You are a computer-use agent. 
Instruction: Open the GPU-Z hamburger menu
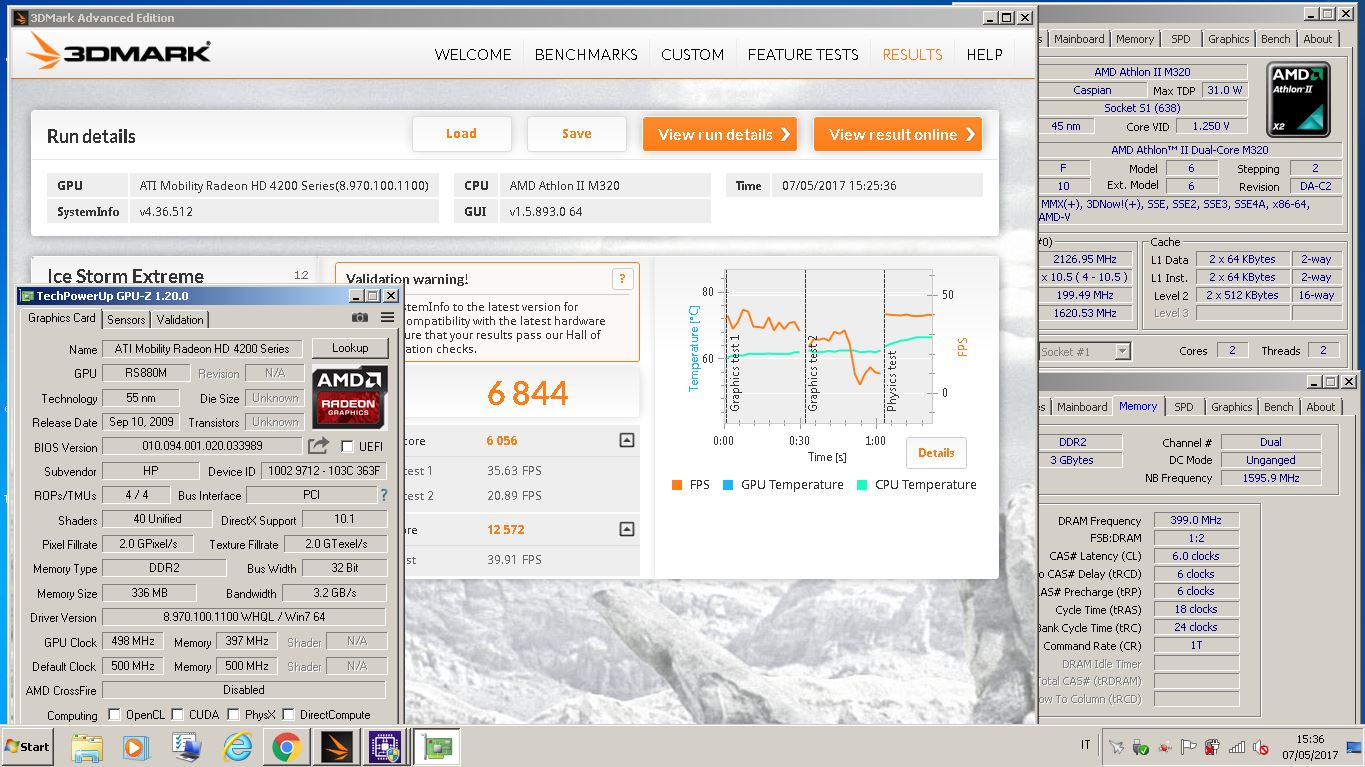point(388,318)
